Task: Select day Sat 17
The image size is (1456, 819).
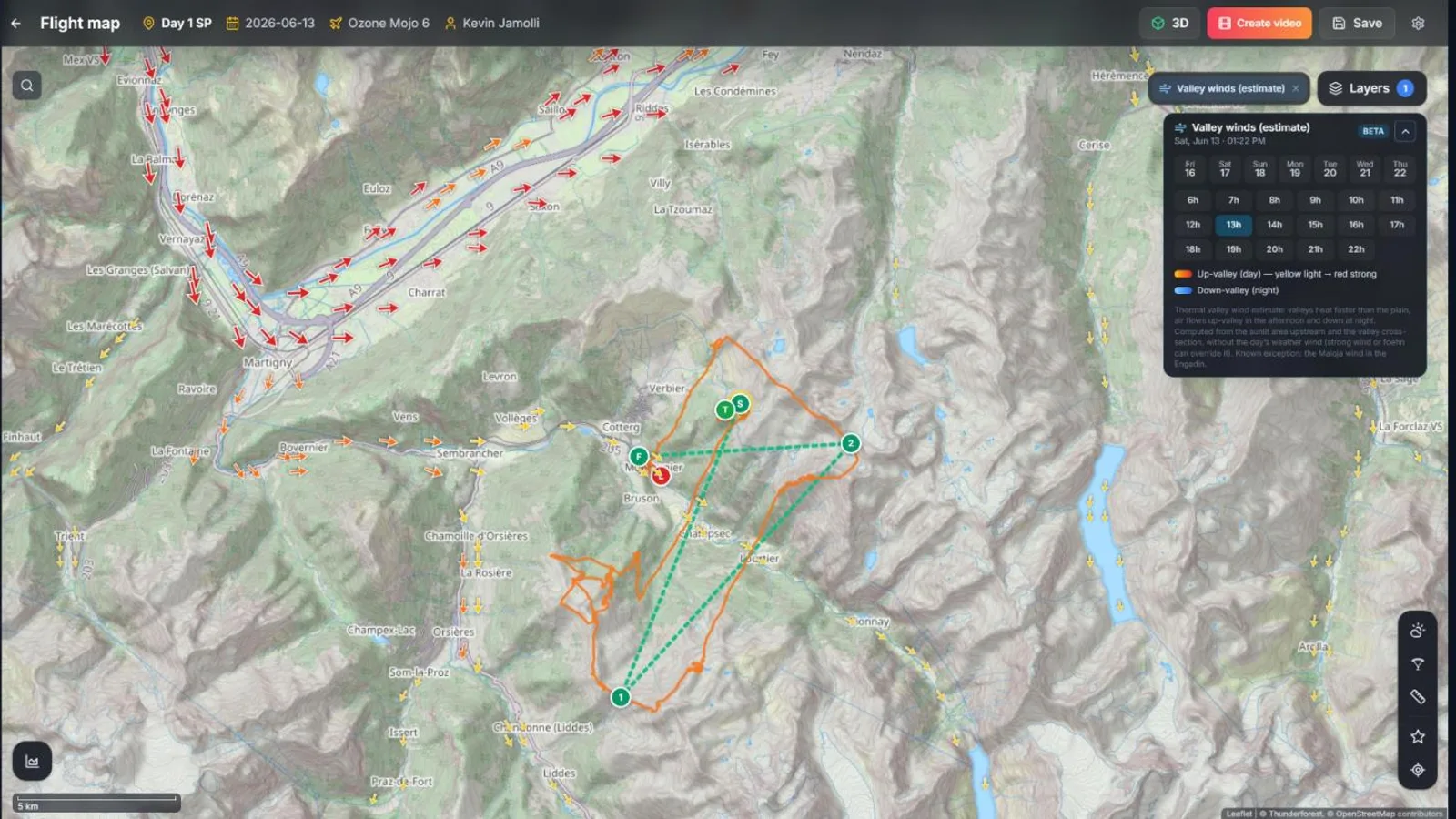Action: click(1225, 169)
